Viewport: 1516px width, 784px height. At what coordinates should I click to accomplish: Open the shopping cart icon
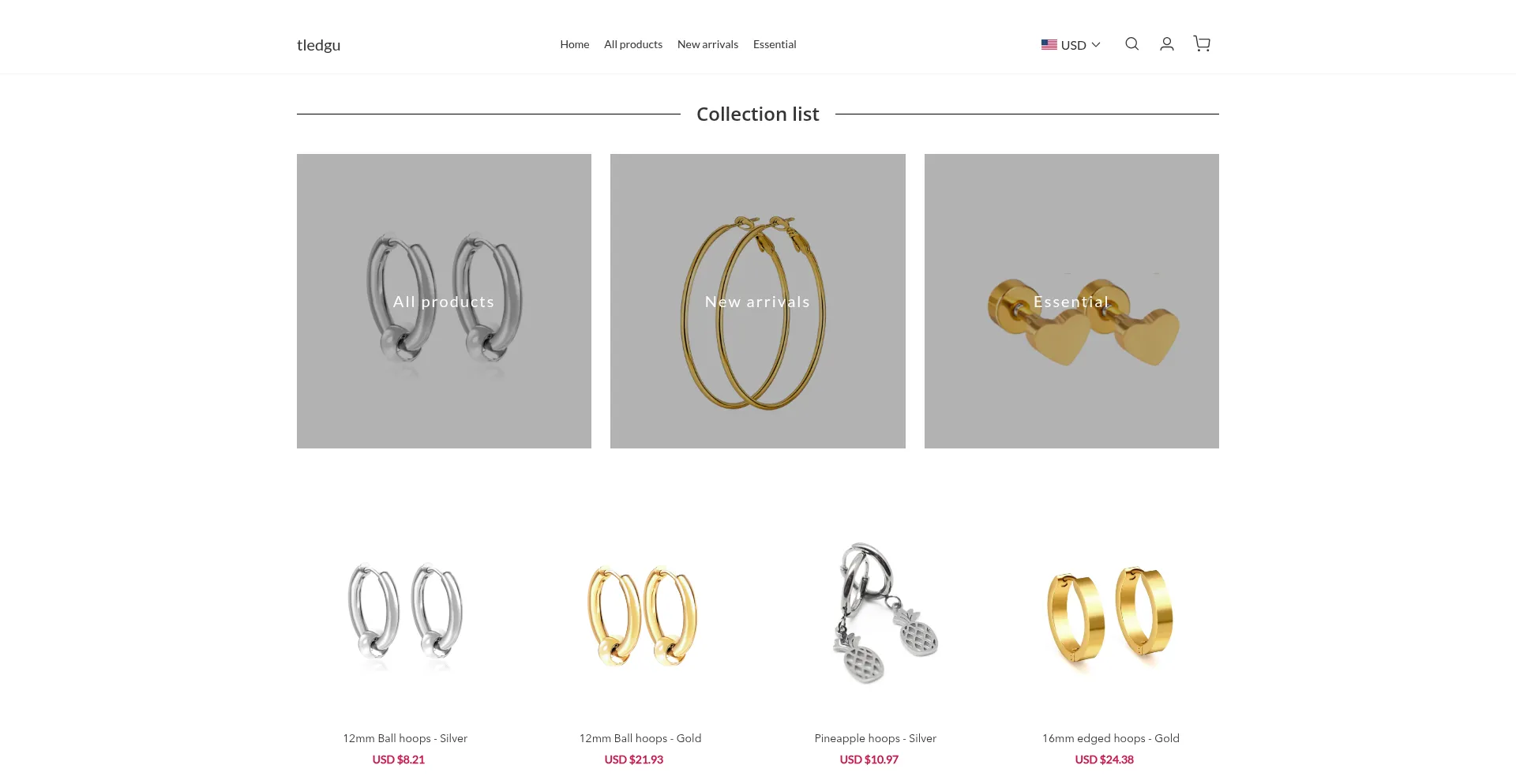[x=1202, y=44]
